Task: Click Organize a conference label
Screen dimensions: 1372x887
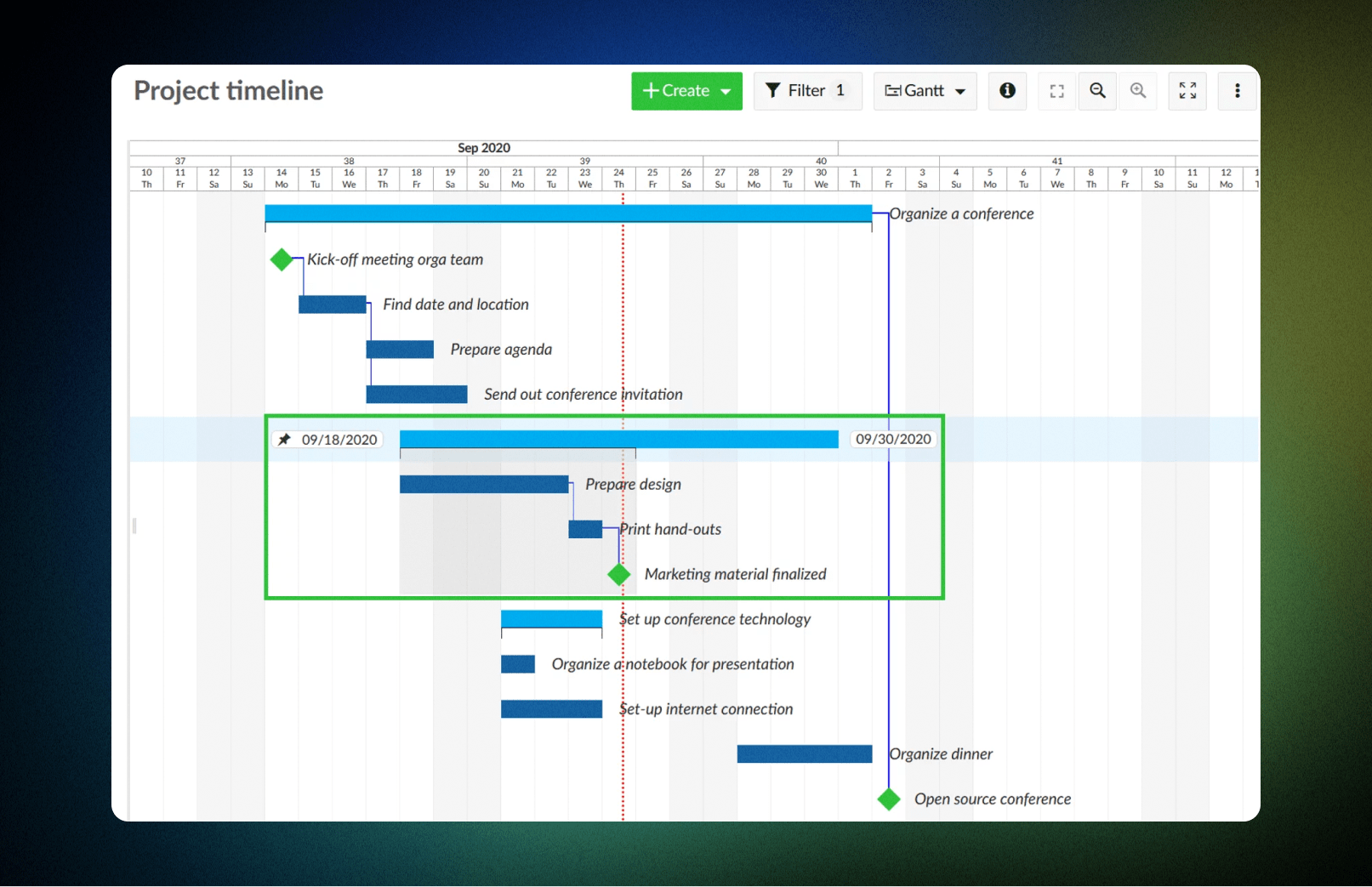Action: click(x=962, y=214)
